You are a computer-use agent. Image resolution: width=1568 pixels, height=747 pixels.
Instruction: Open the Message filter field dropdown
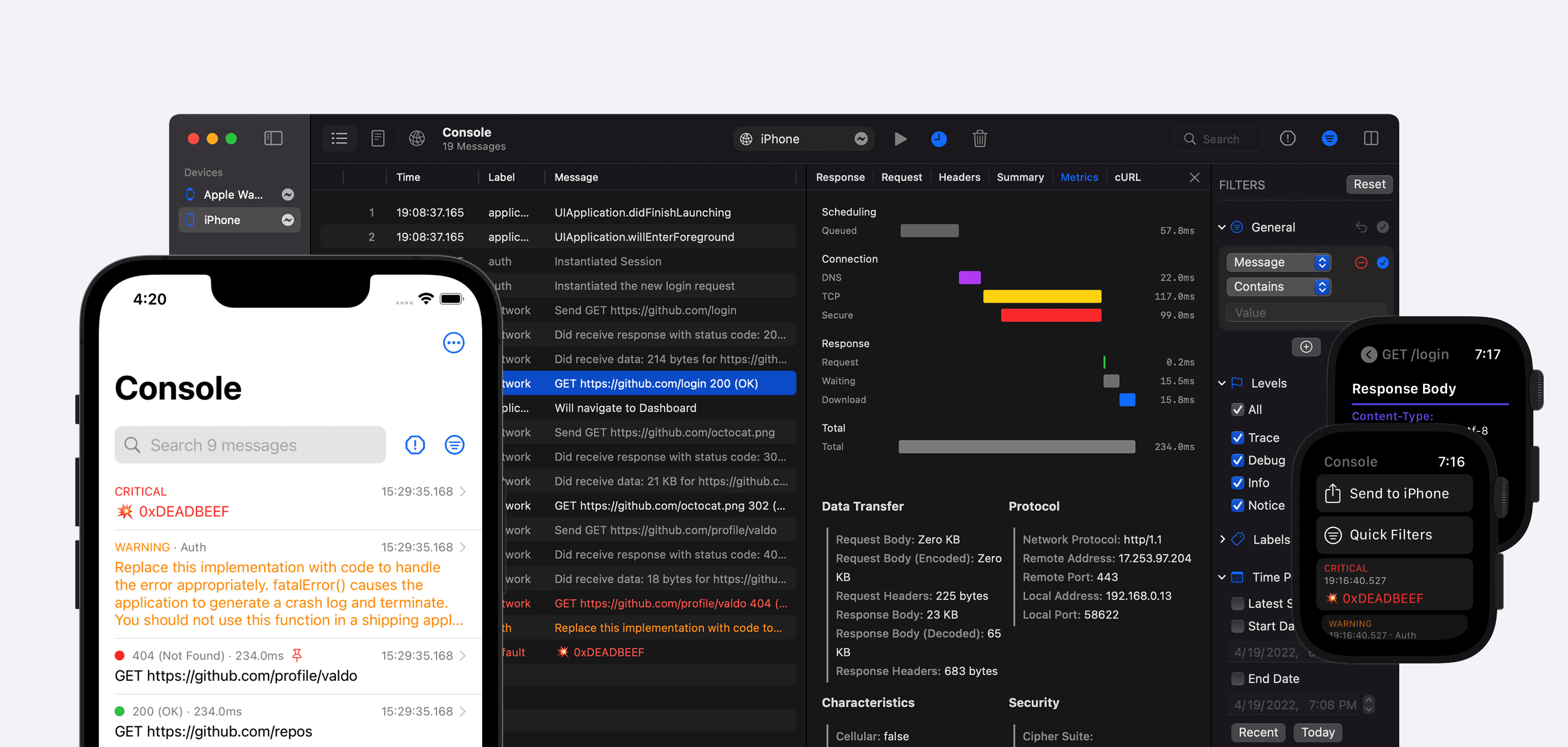(1278, 263)
